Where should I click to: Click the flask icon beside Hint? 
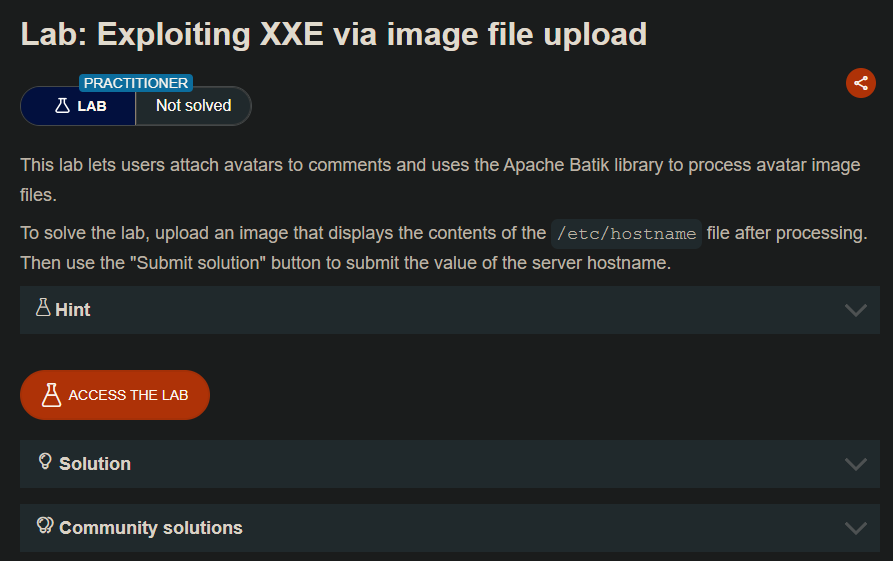tap(43, 308)
